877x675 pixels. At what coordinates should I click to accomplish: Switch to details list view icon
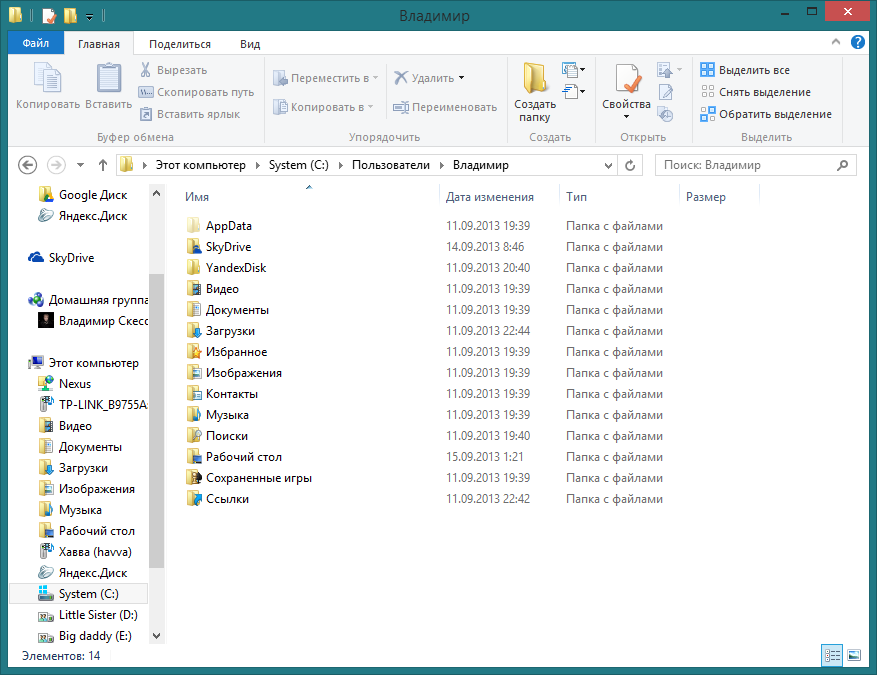point(832,655)
